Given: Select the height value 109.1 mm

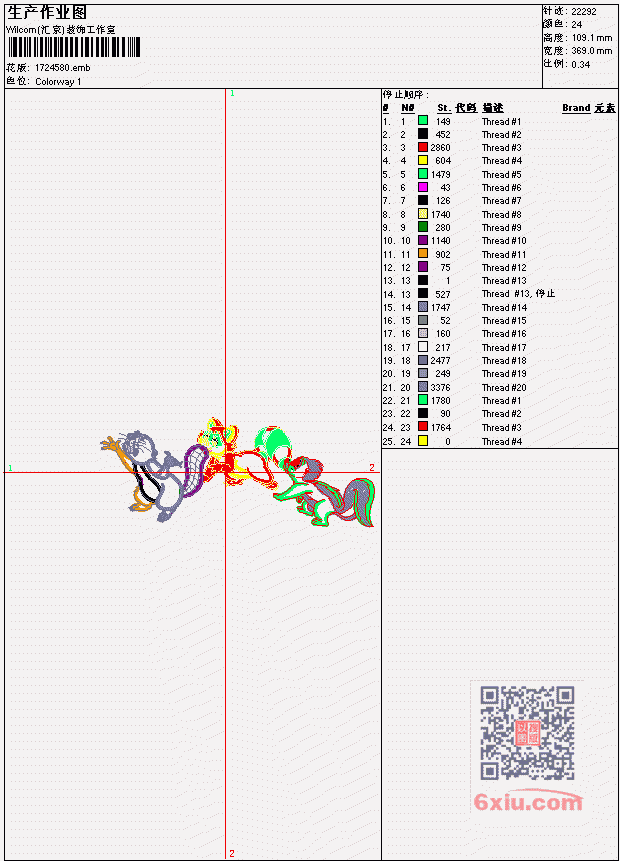Looking at the screenshot, I should coord(592,38).
